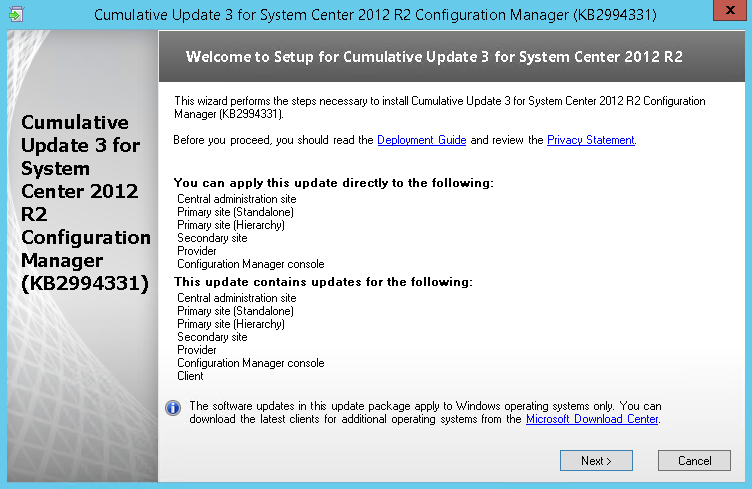Click the welcome banner title text
Image resolution: width=752 pixels, height=489 pixels.
(x=434, y=57)
